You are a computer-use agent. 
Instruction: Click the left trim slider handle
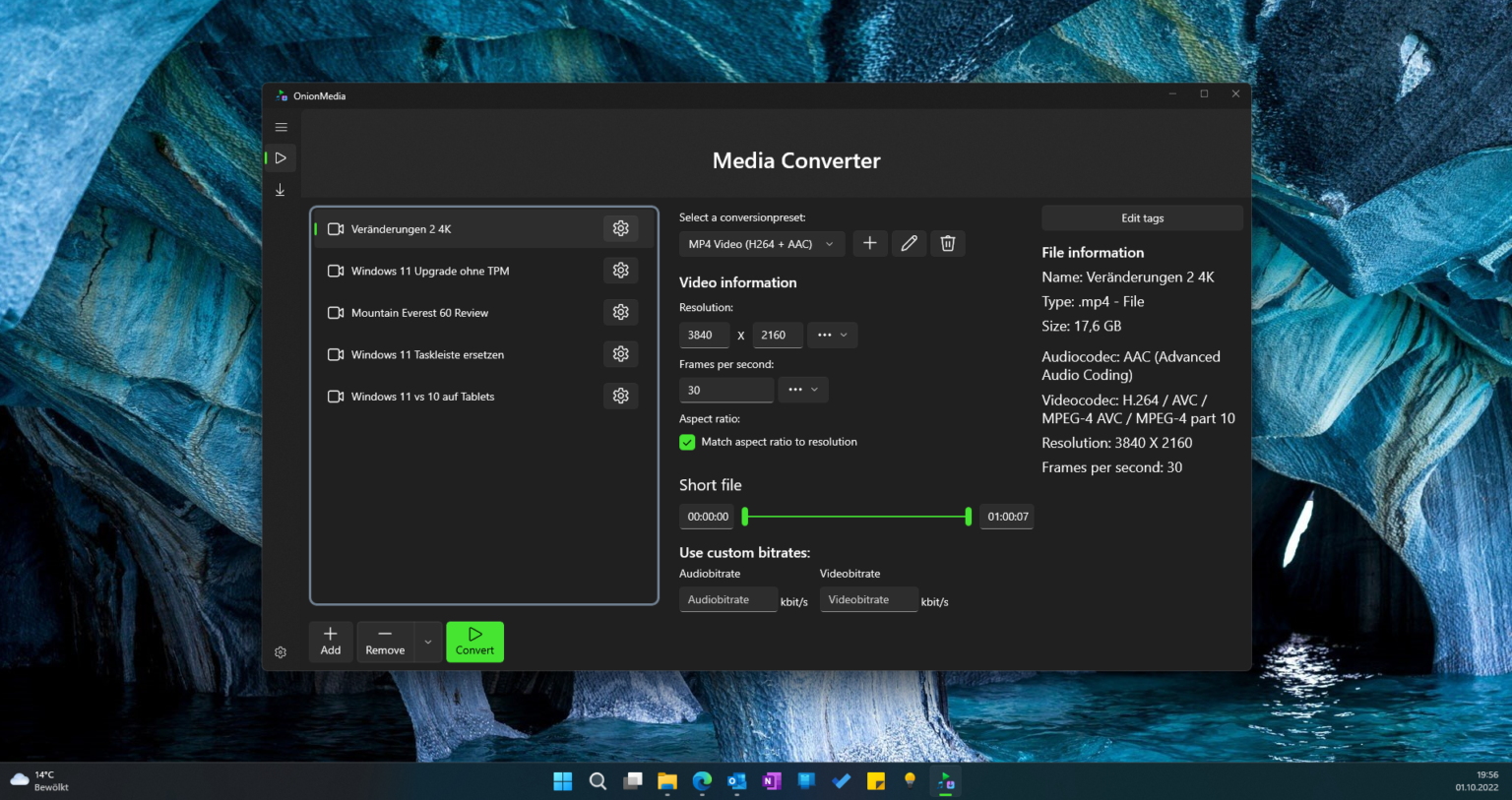(745, 516)
